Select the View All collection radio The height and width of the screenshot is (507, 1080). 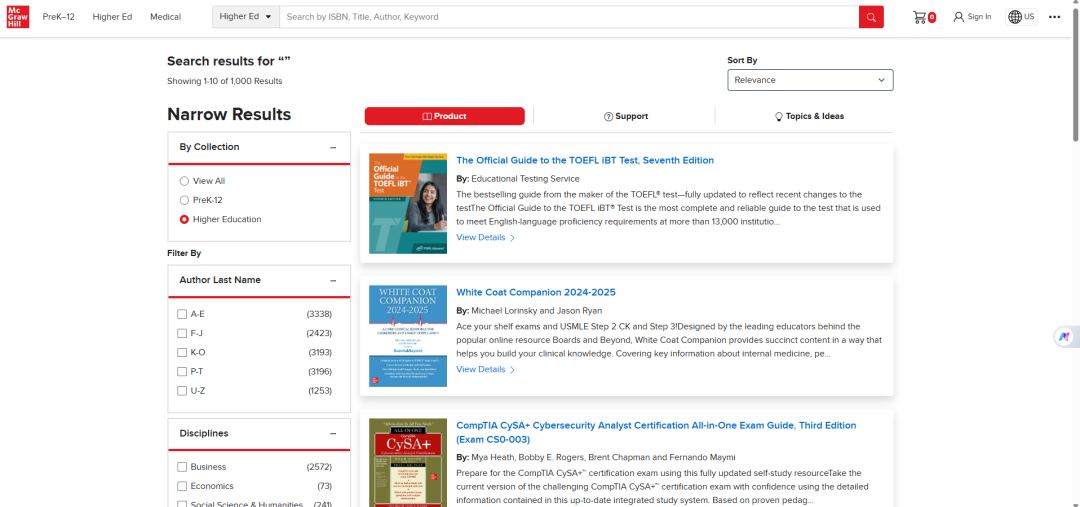click(x=184, y=181)
